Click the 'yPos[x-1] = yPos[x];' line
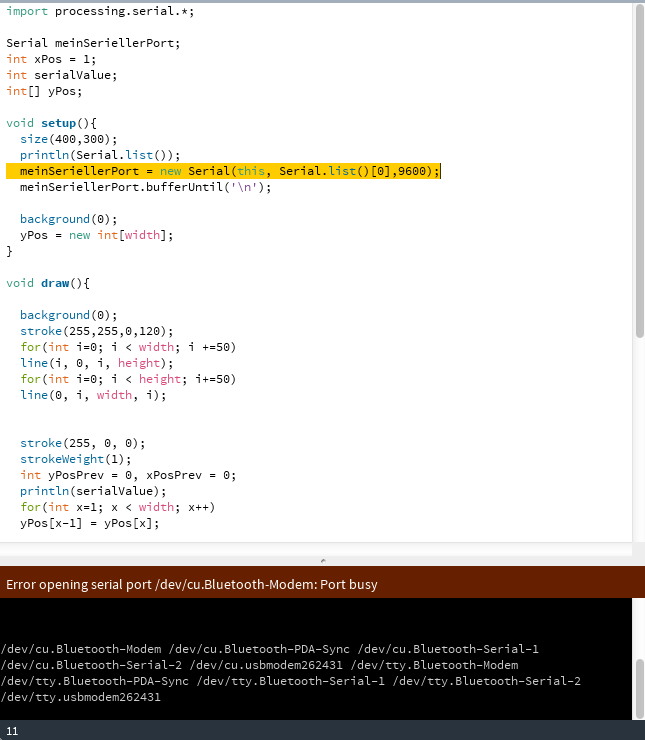The image size is (645, 740). 90,523
